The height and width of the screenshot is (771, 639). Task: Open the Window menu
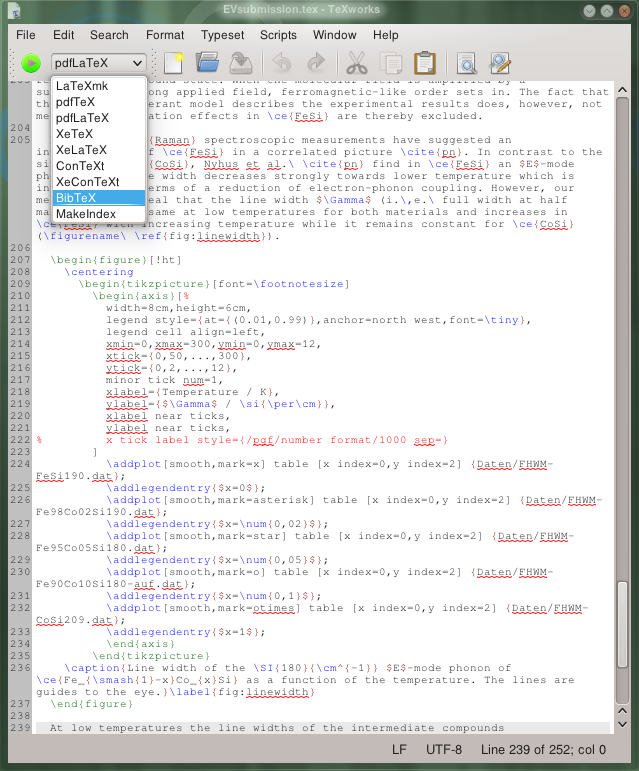(x=334, y=35)
